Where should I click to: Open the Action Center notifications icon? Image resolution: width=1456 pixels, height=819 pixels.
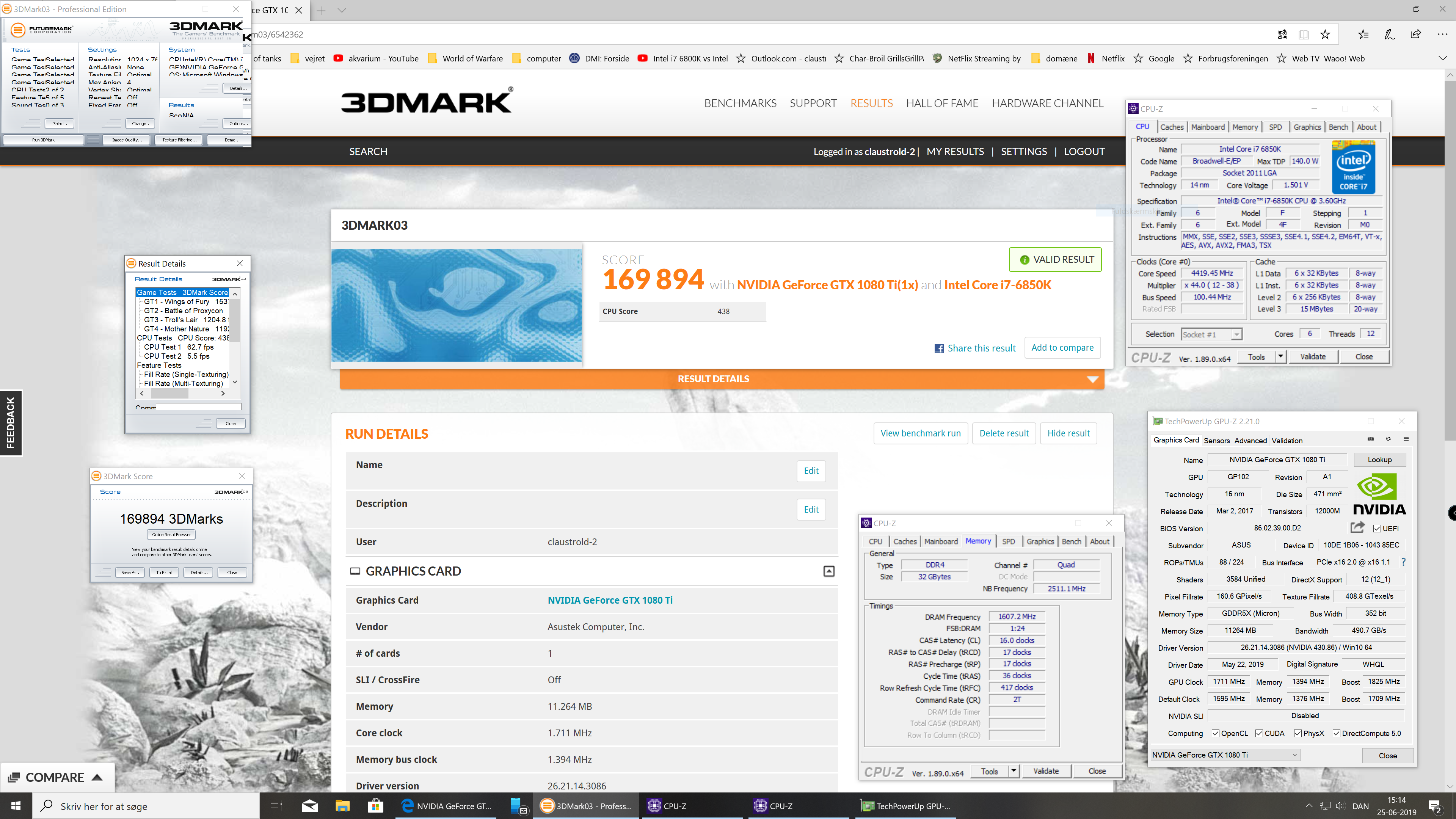[x=1434, y=806]
